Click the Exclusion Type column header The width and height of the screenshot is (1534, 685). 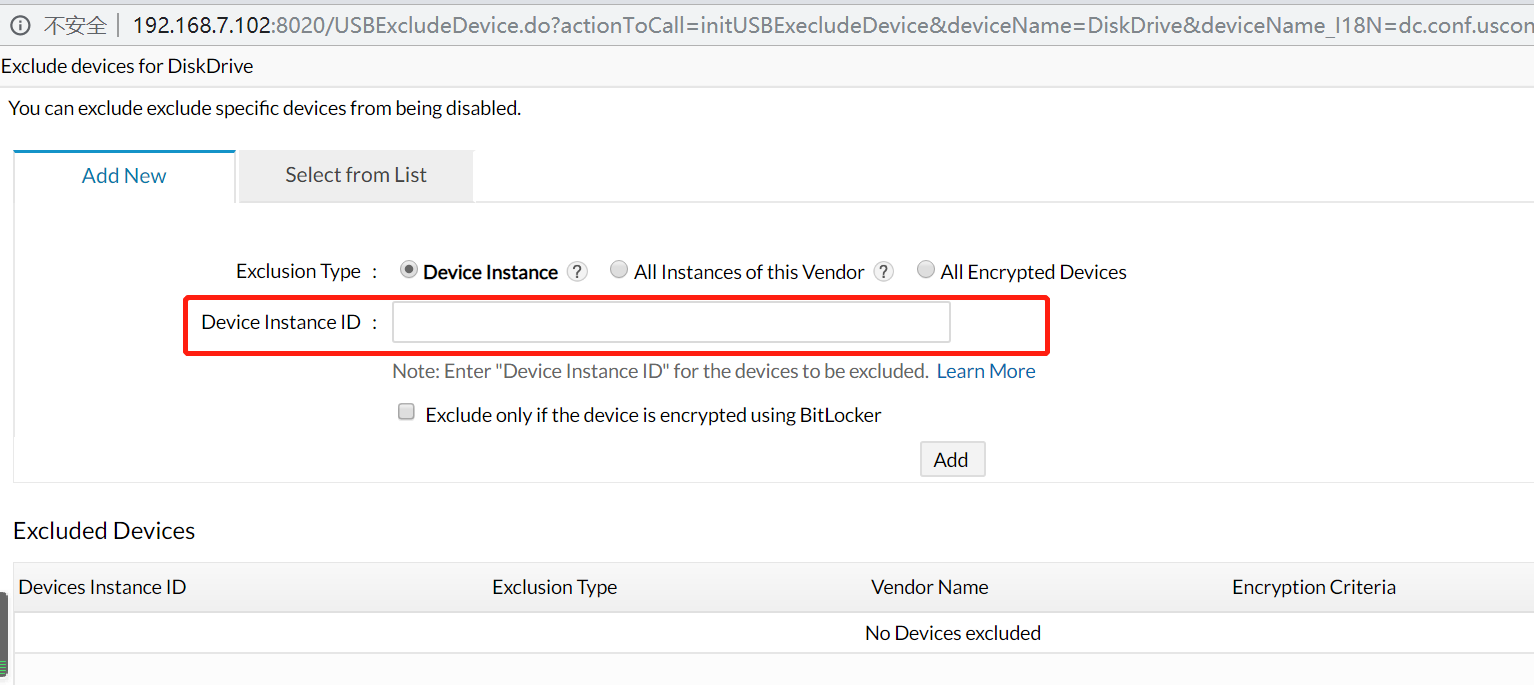[554, 587]
